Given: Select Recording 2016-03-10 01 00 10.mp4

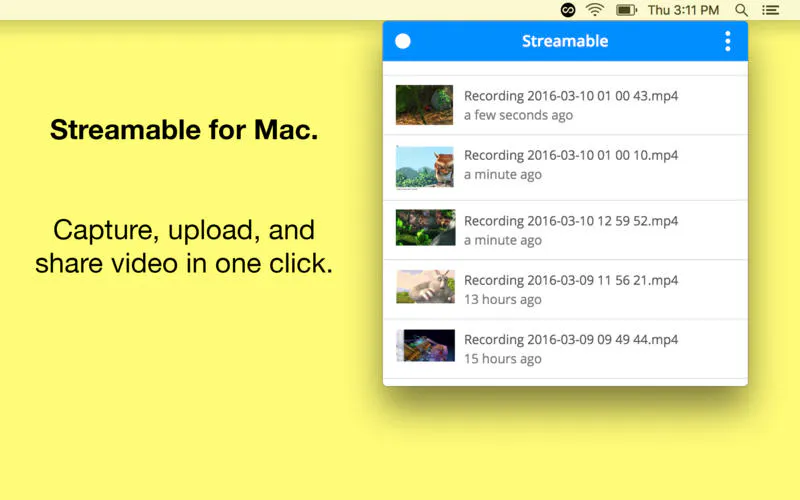Looking at the screenshot, I should [571, 155].
